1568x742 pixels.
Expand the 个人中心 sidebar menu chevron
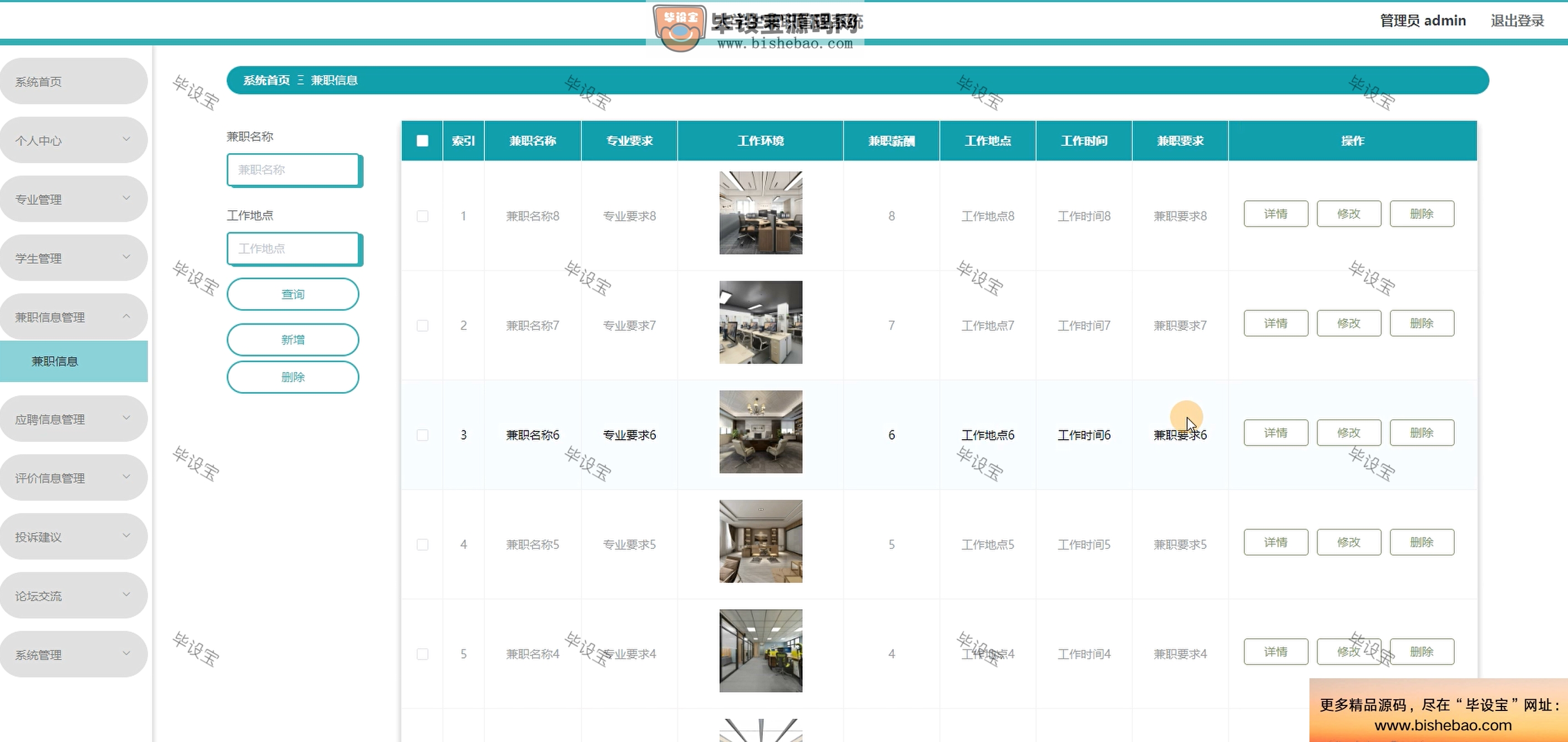pos(127,139)
